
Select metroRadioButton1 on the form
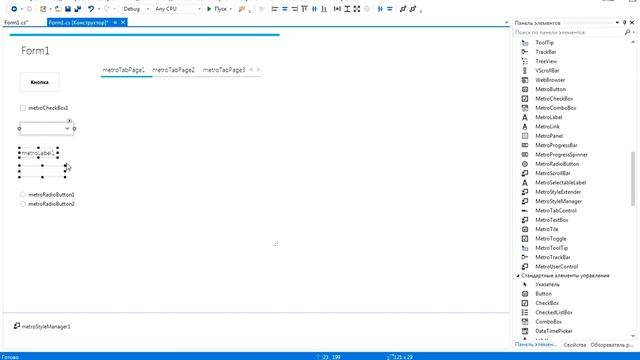pos(47,195)
